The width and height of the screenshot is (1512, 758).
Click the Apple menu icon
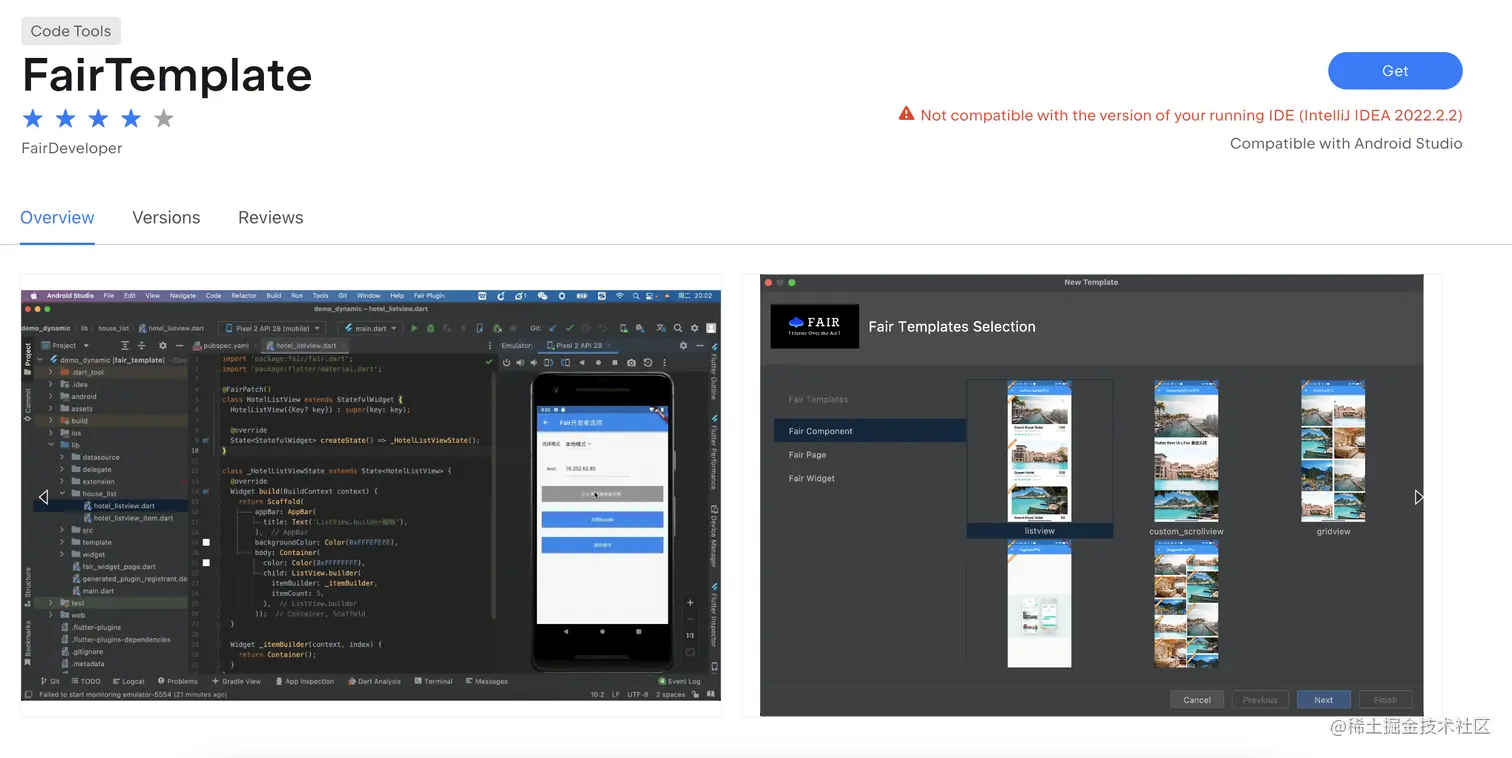click(33, 296)
